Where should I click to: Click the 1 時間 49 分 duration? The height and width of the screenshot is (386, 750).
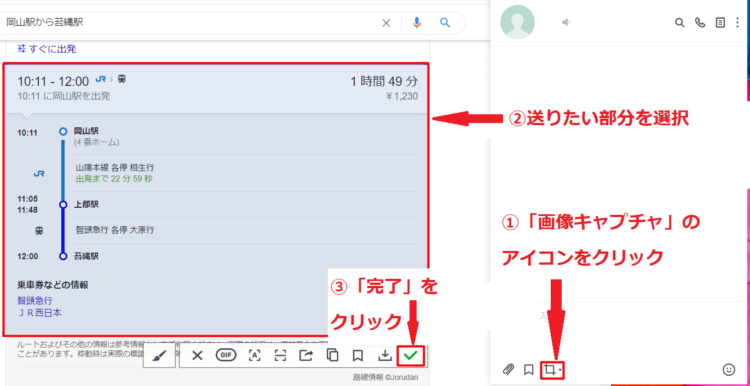click(384, 81)
